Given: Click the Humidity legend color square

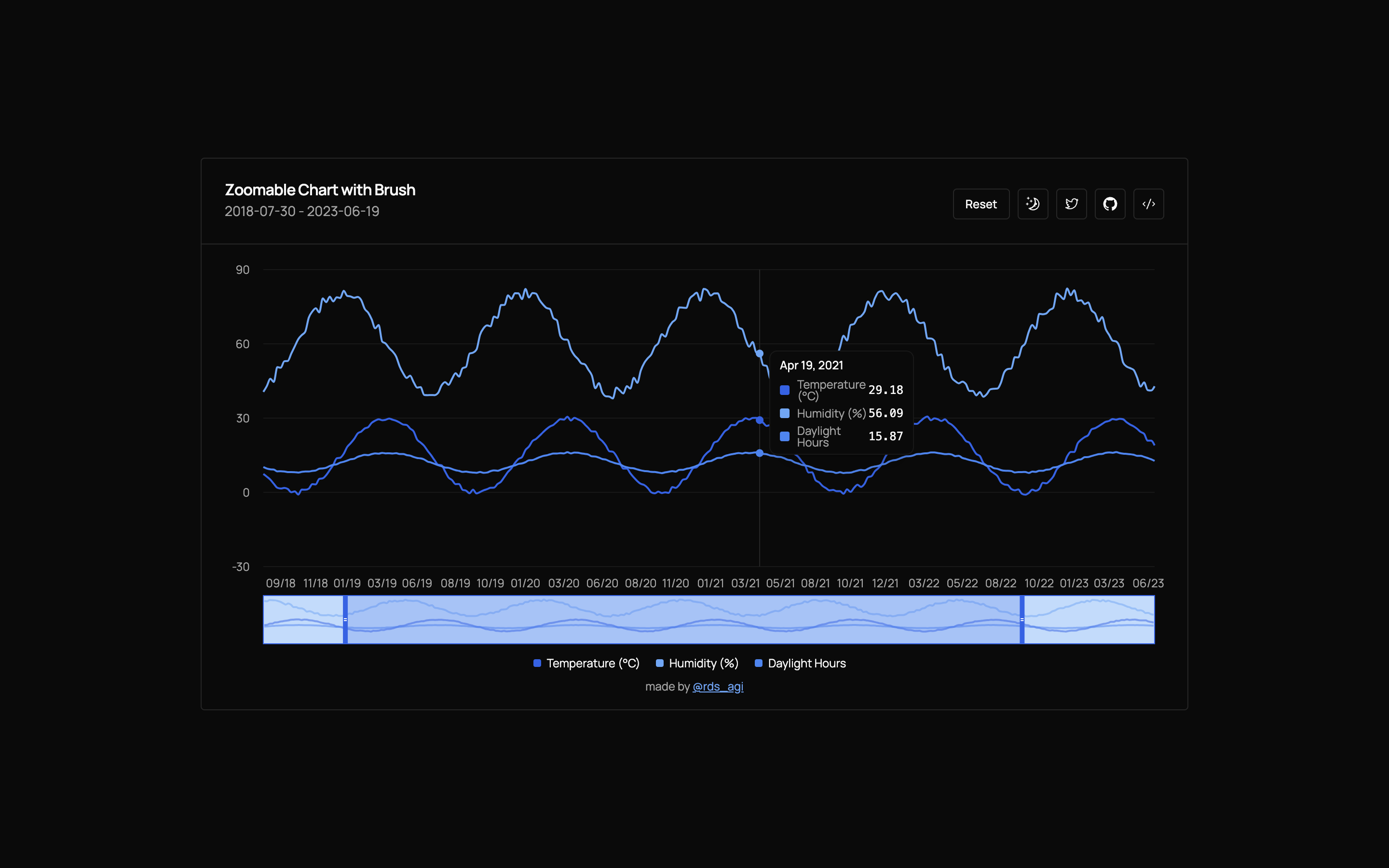Looking at the screenshot, I should pos(659,663).
